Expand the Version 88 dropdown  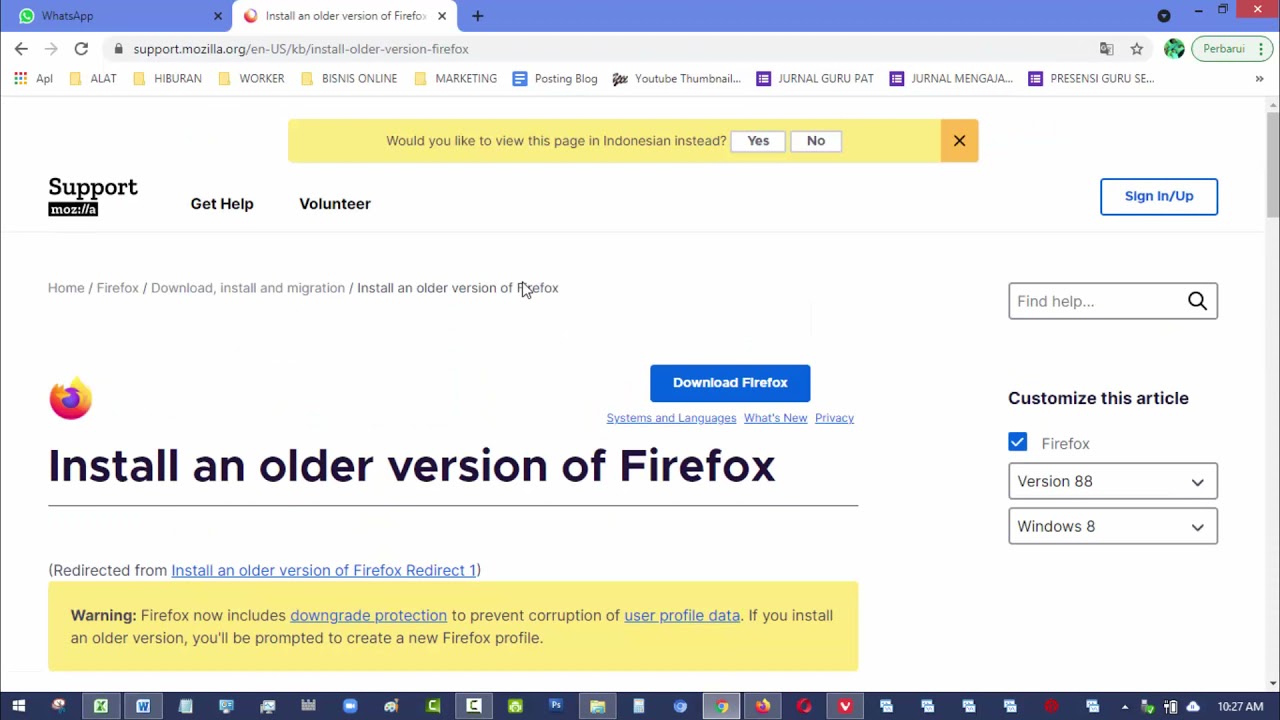point(1112,481)
